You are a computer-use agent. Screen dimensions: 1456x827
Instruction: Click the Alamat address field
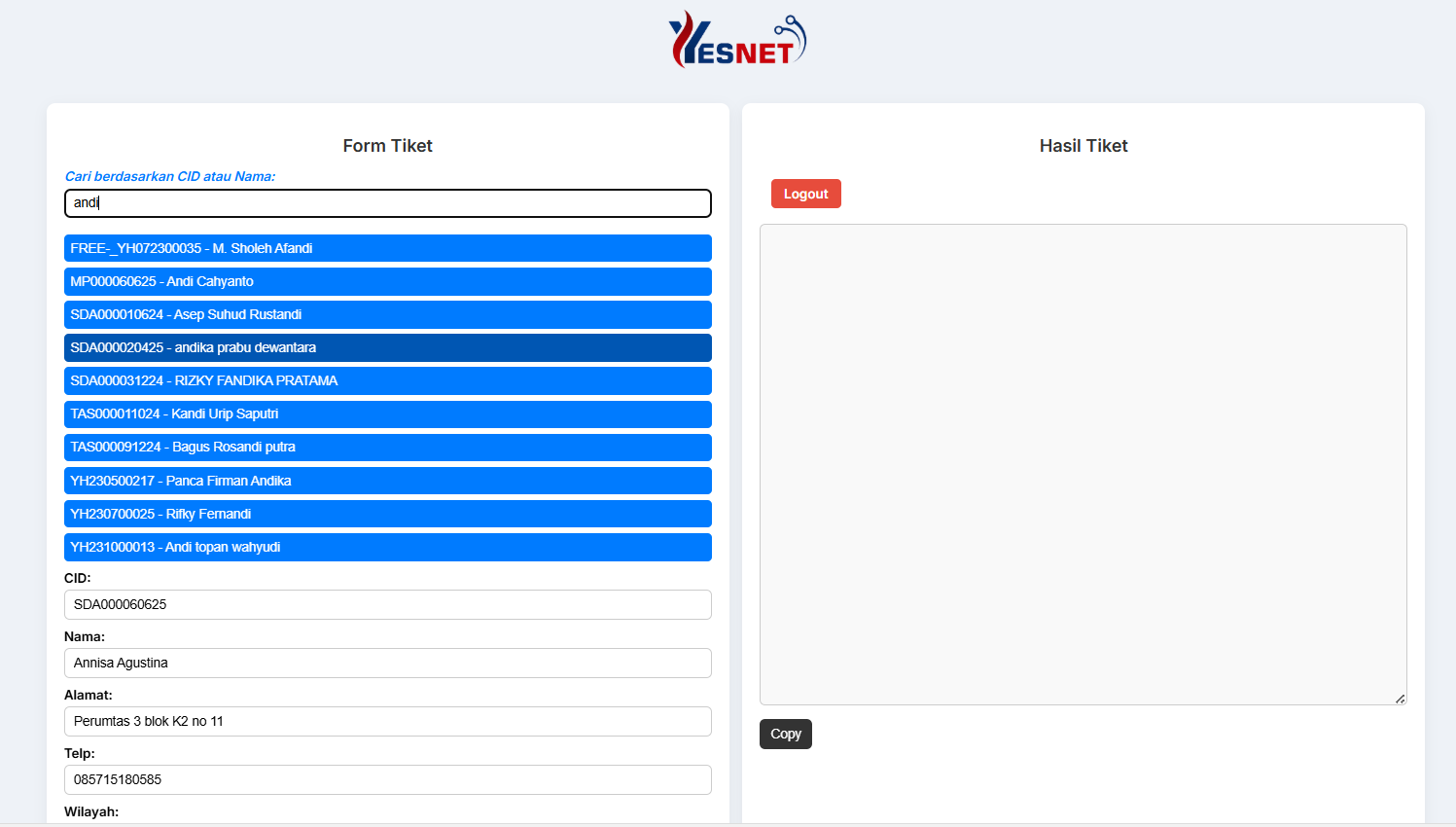coord(387,721)
